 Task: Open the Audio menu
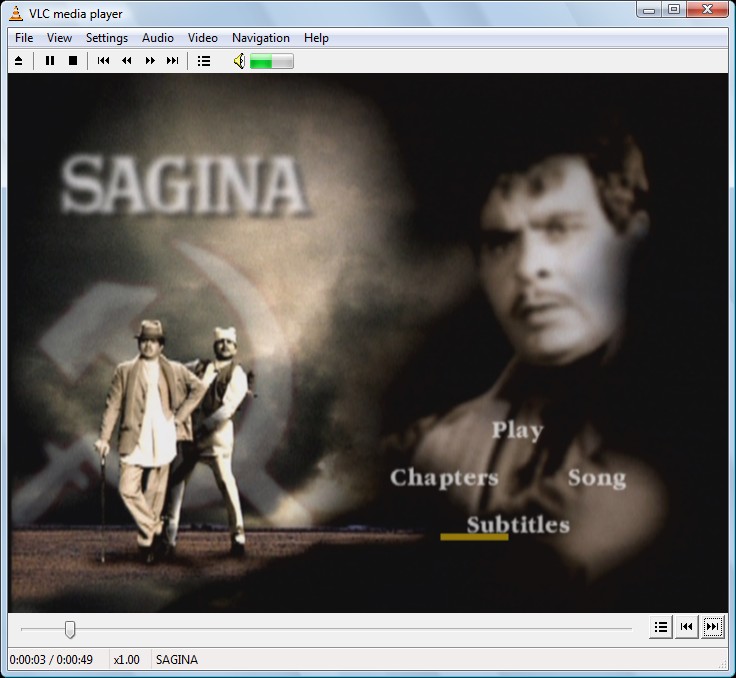pos(158,38)
